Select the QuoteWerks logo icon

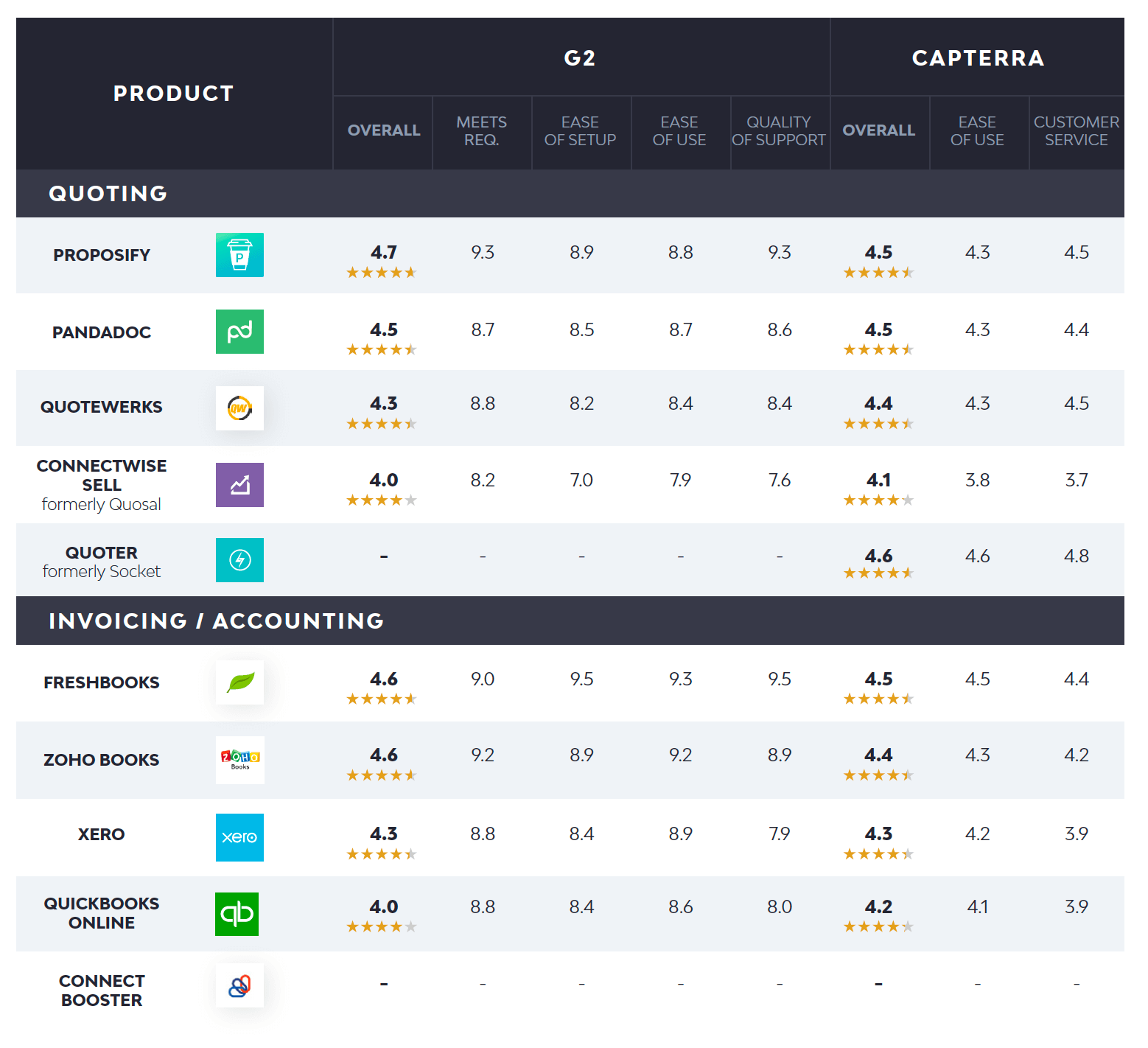(x=239, y=408)
